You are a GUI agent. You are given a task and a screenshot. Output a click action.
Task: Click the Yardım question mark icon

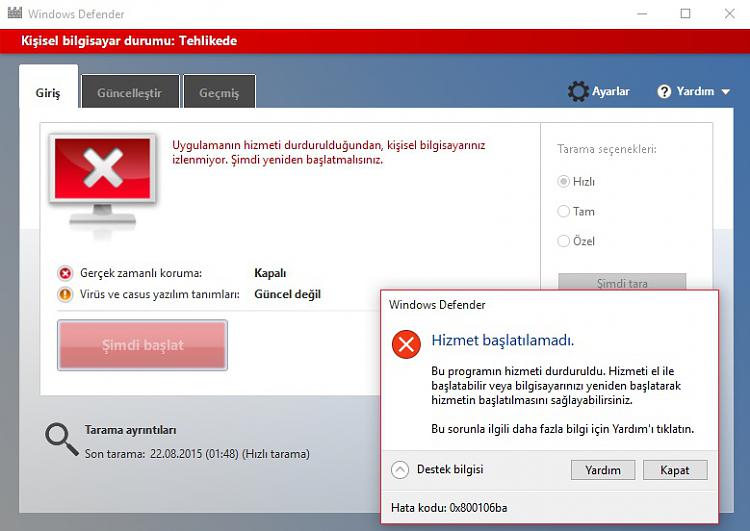pos(664,91)
